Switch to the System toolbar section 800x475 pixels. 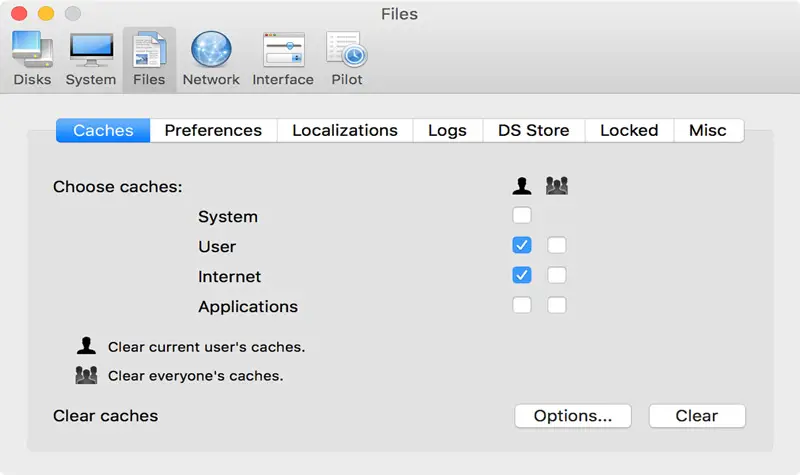pos(91,58)
